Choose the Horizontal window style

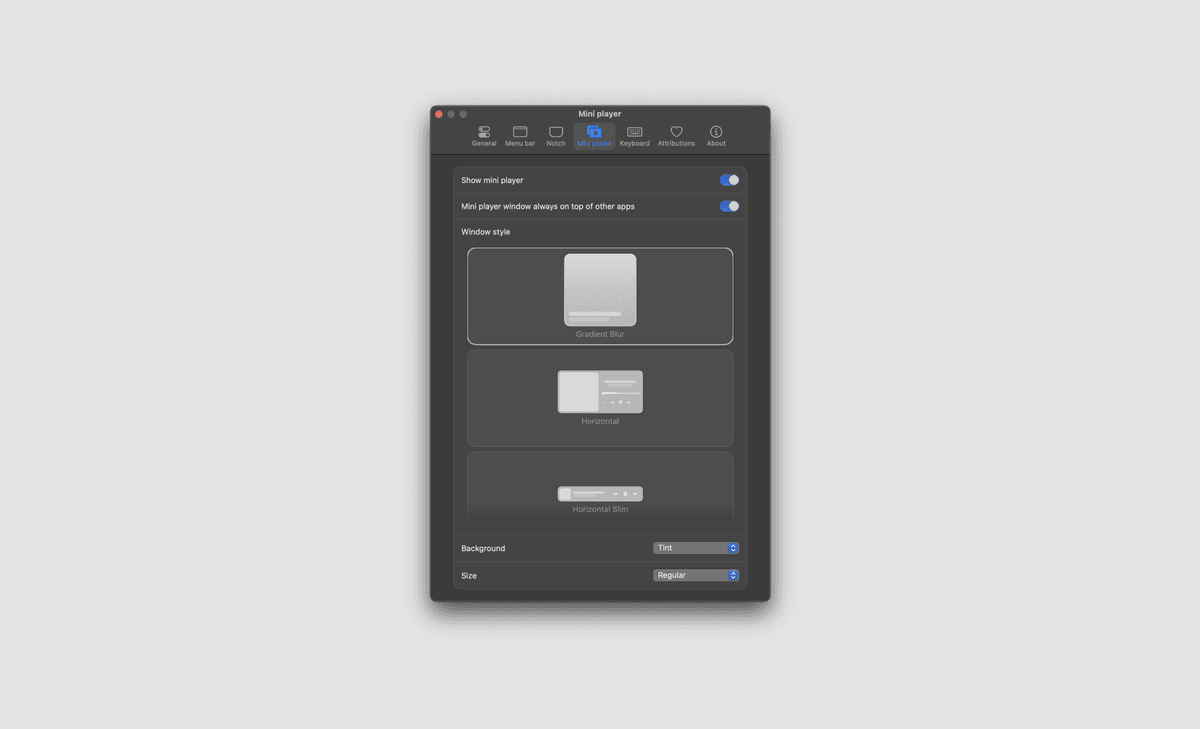point(600,398)
